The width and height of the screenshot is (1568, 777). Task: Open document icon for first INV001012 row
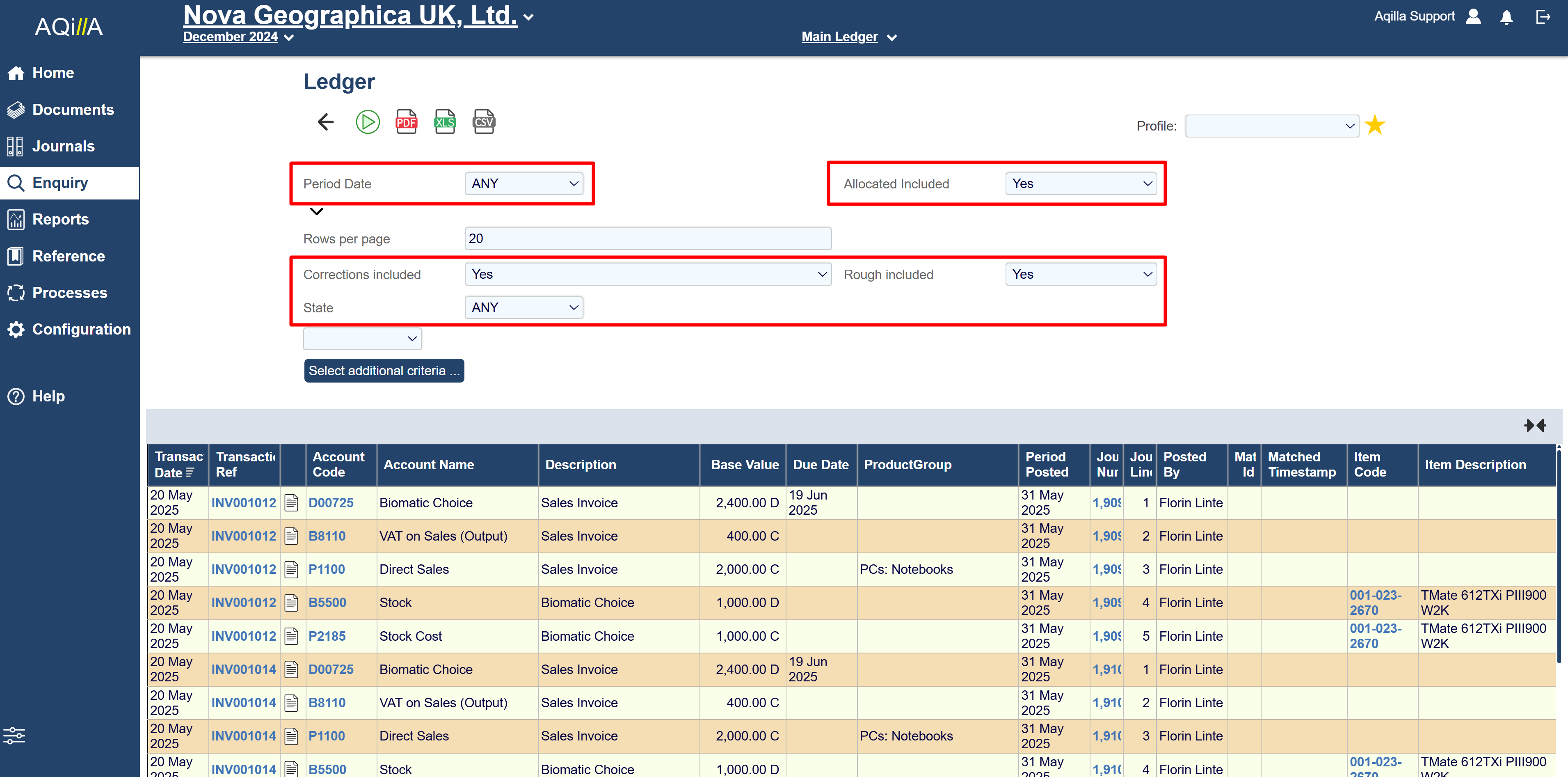[292, 503]
